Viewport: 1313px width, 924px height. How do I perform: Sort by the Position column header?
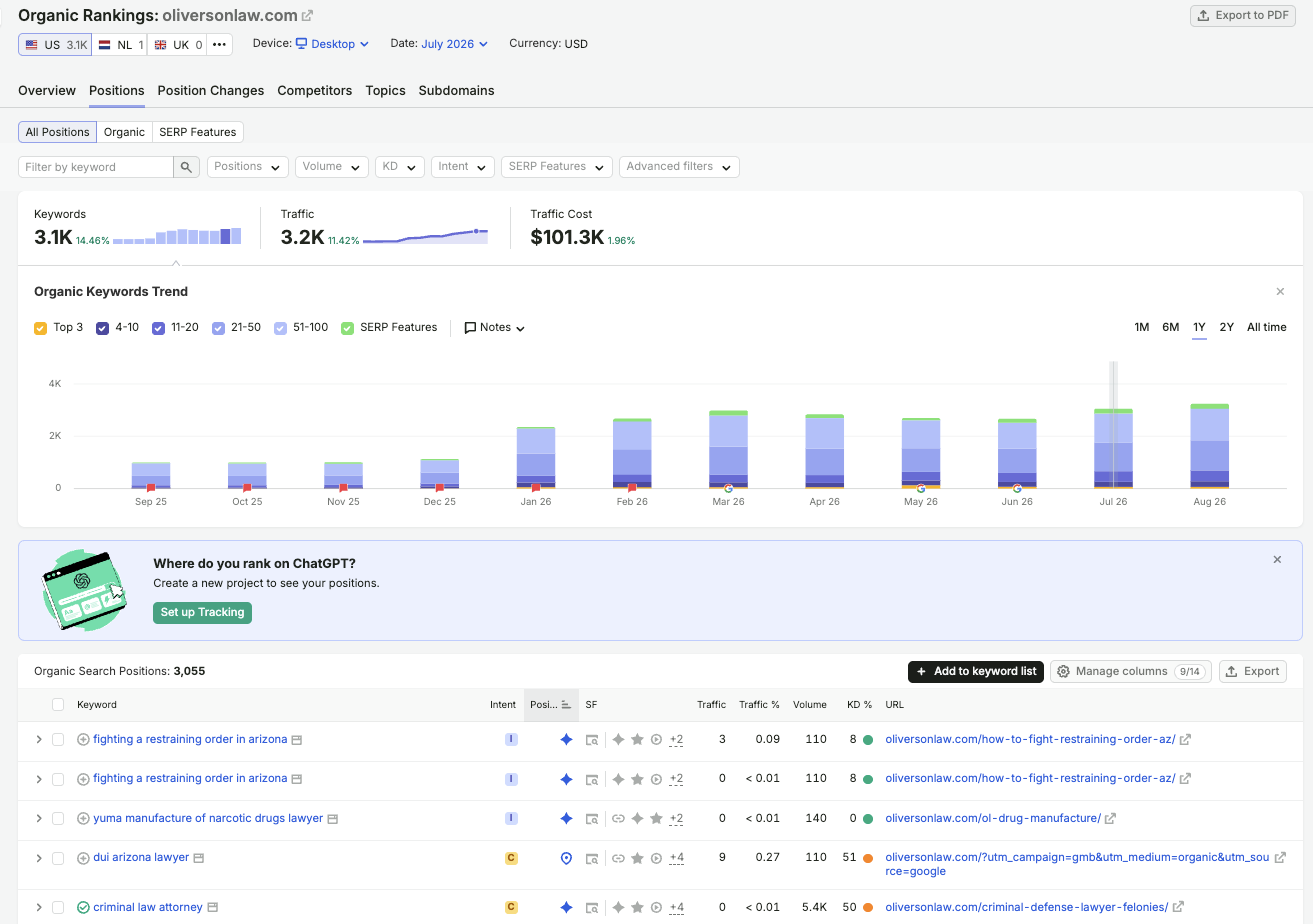(551, 705)
